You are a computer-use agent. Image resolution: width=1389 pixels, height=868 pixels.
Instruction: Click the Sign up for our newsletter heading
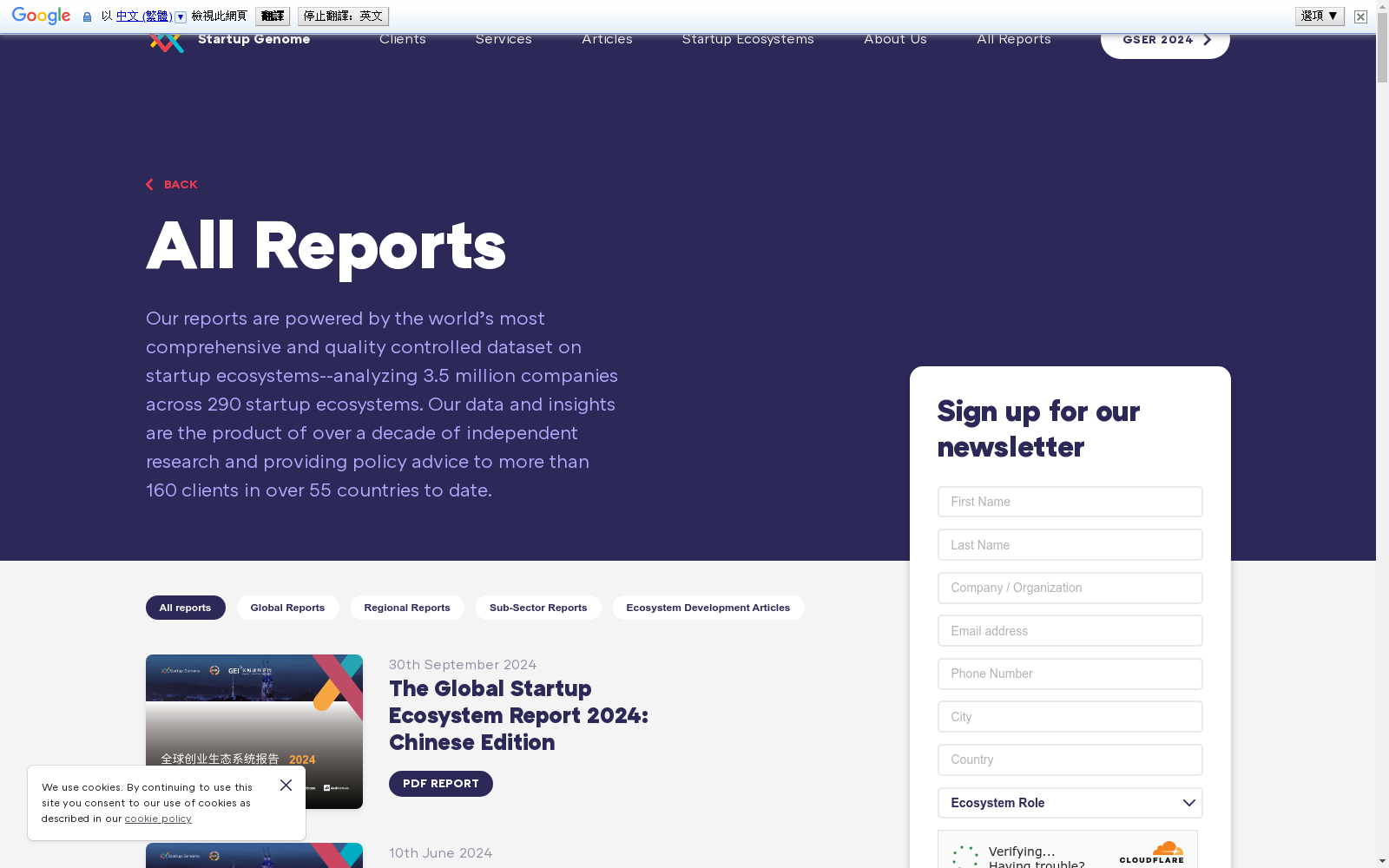pyautogui.click(x=1038, y=429)
